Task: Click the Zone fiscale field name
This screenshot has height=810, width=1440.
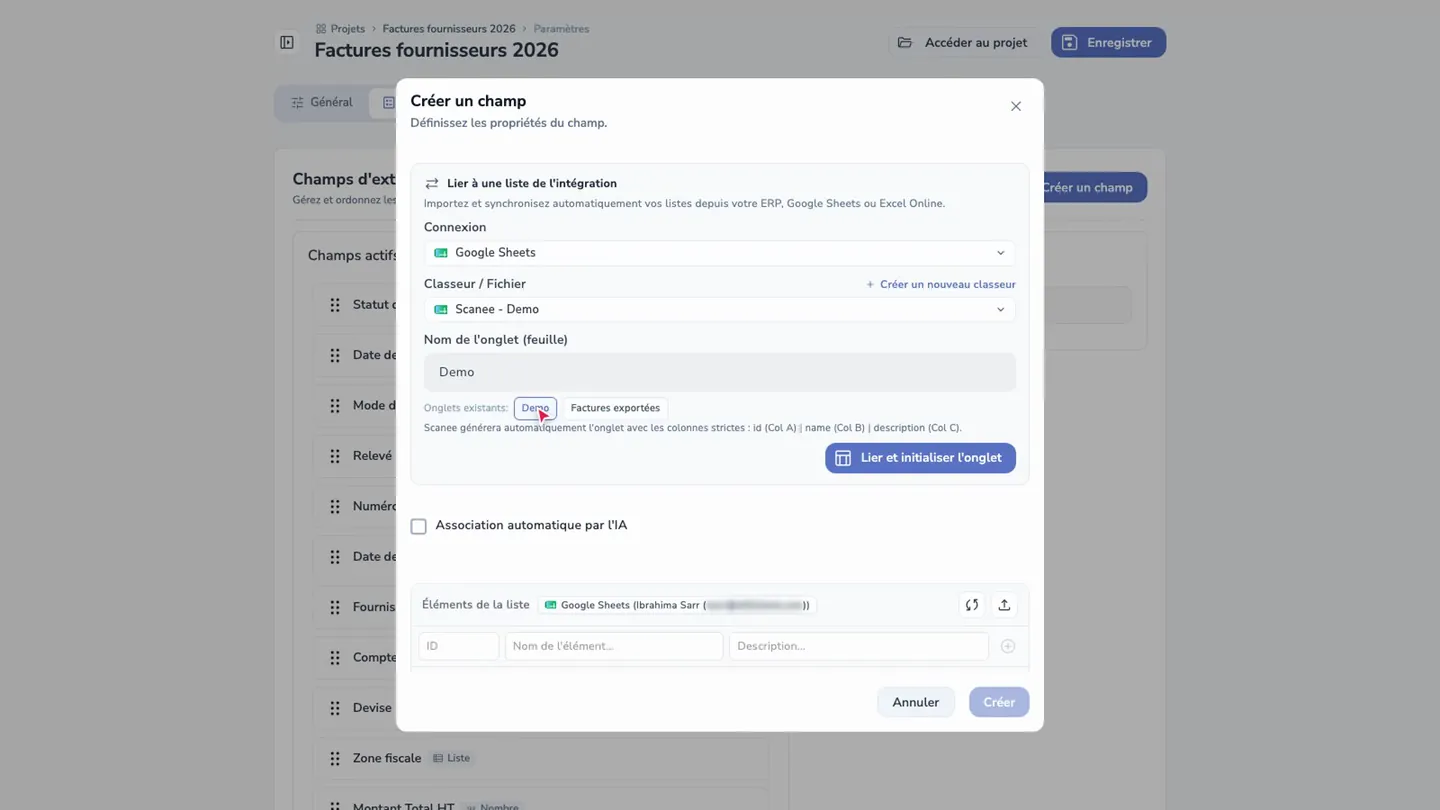Action: click(387, 758)
